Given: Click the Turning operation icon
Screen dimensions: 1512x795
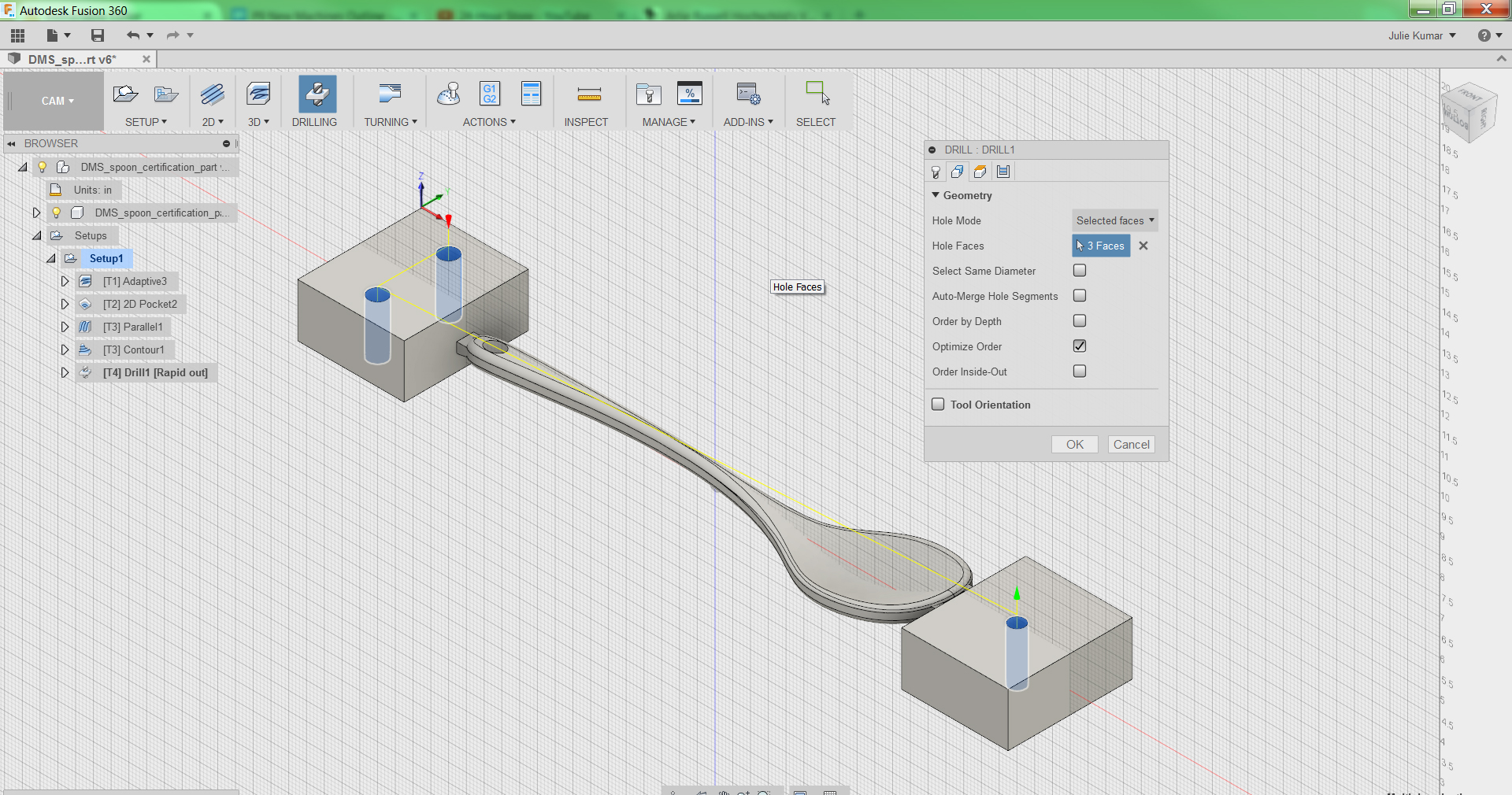Looking at the screenshot, I should [x=390, y=94].
